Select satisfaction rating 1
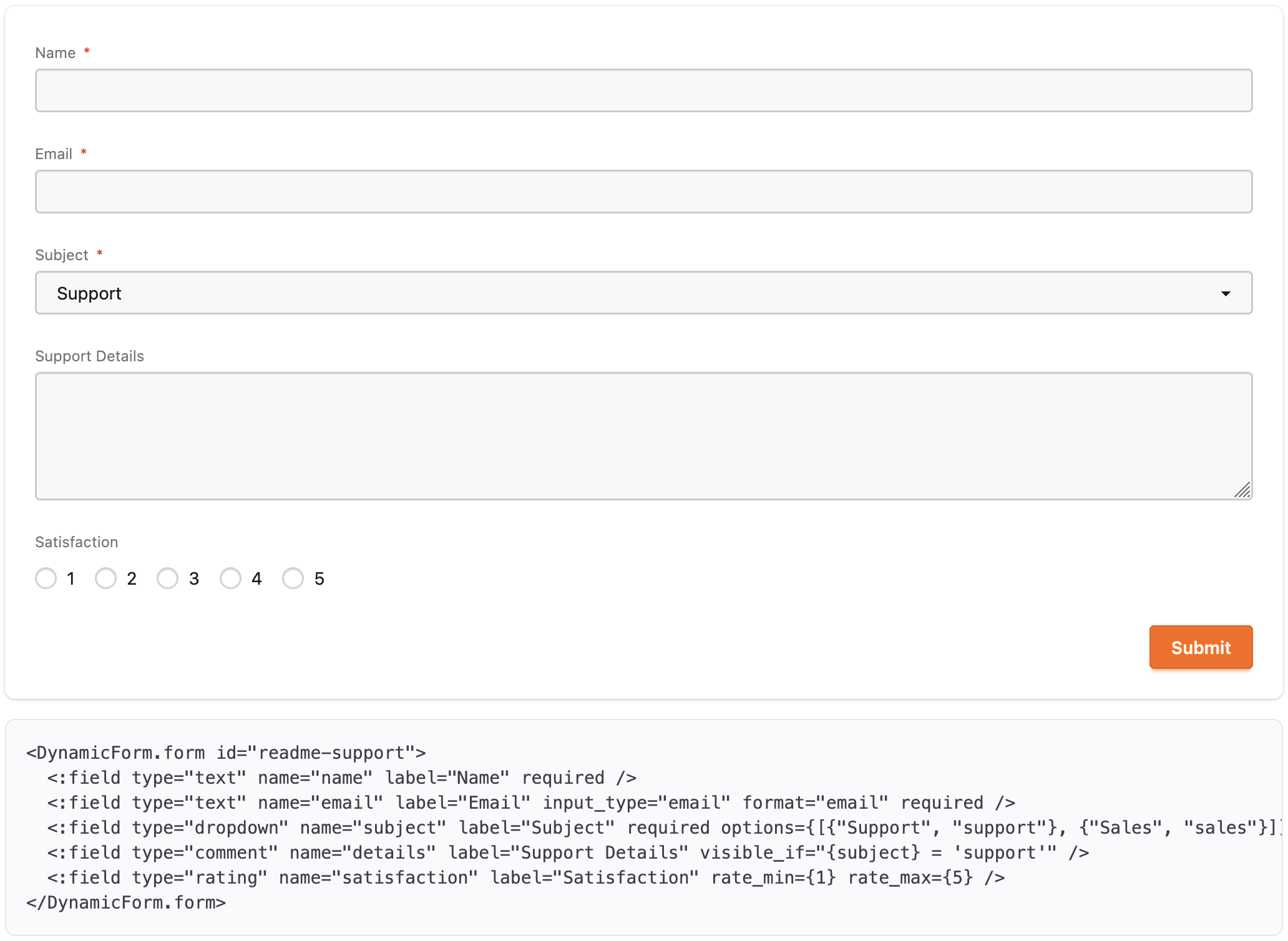1288x941 pixels. pyautogui.click(x=46, y=578)
